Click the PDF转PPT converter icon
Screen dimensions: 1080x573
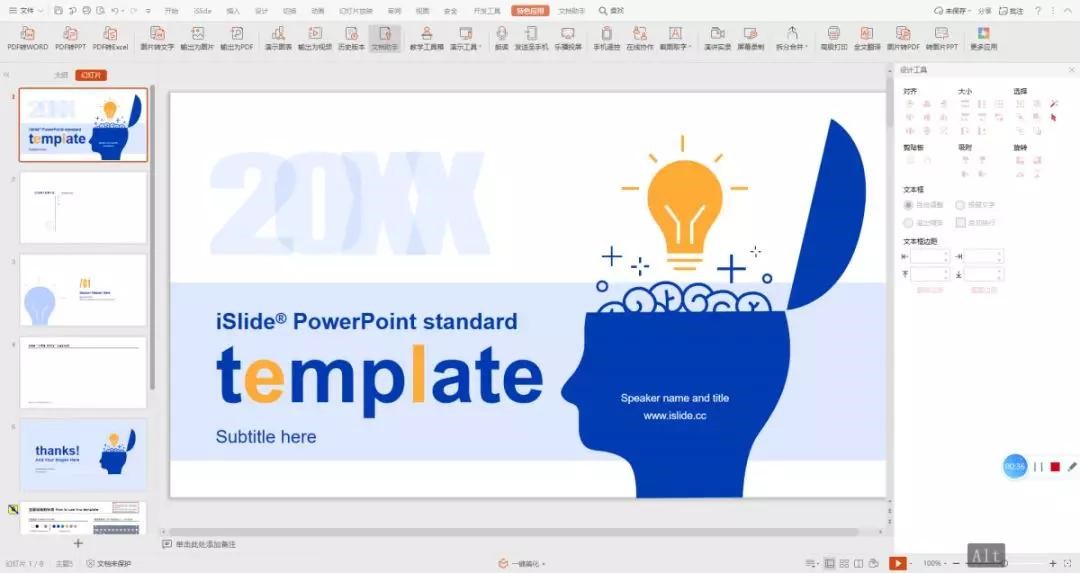click(x=70, y=34)
